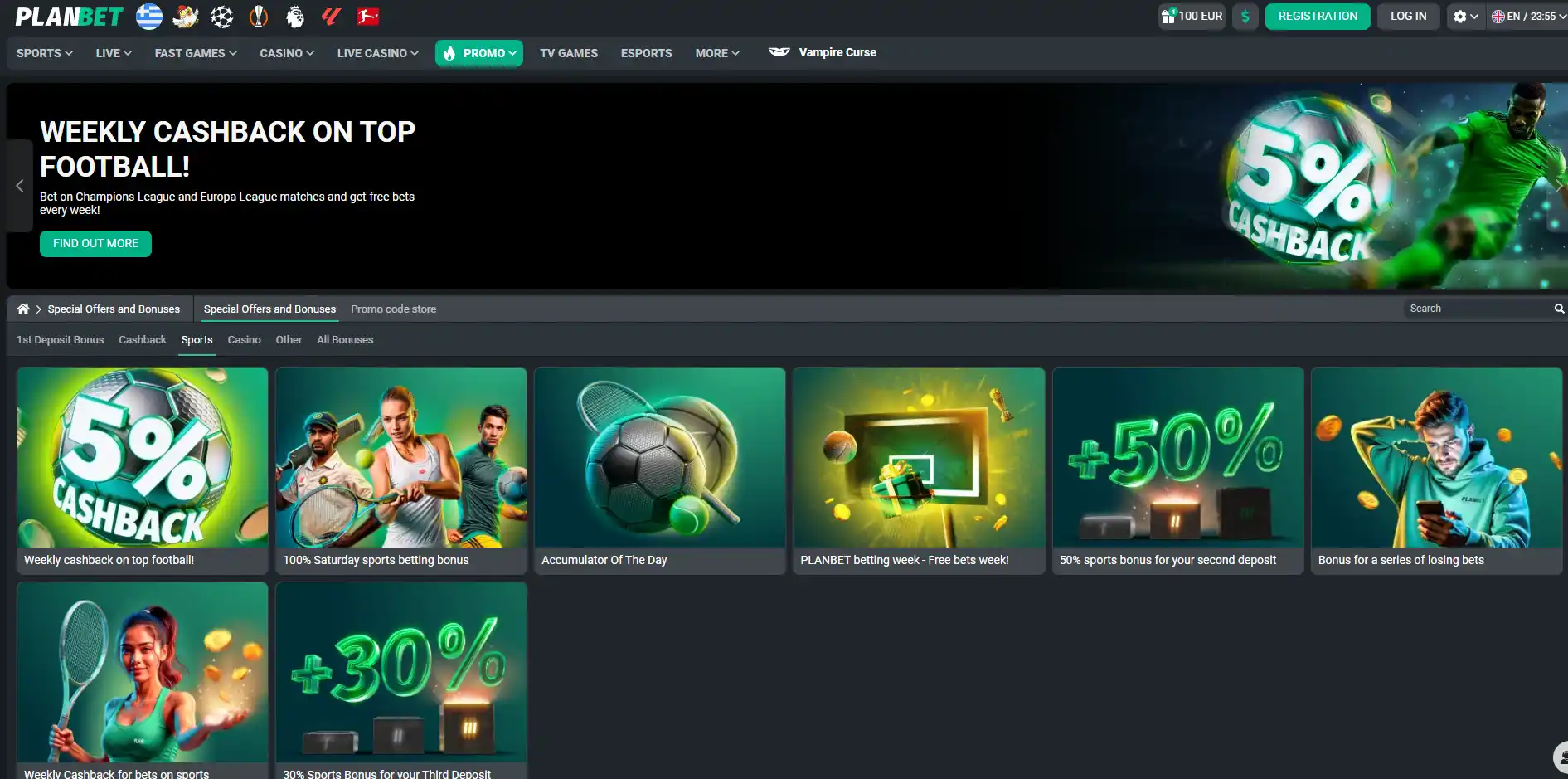Expand the Sports menu
This screenshot has height=779, width=1568.
45,53
